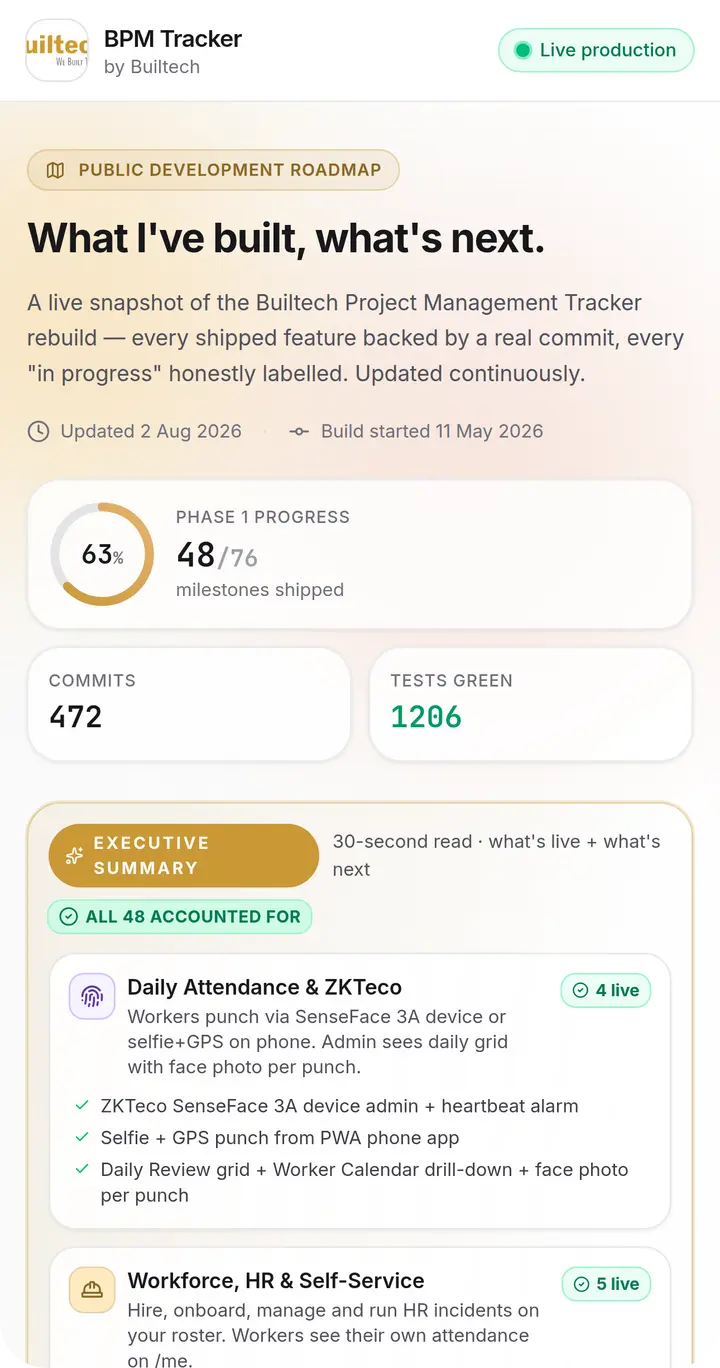720x1368 pixels.
Task: Expand the Workforce, HR & Self-Service card
Action: 360,1307
